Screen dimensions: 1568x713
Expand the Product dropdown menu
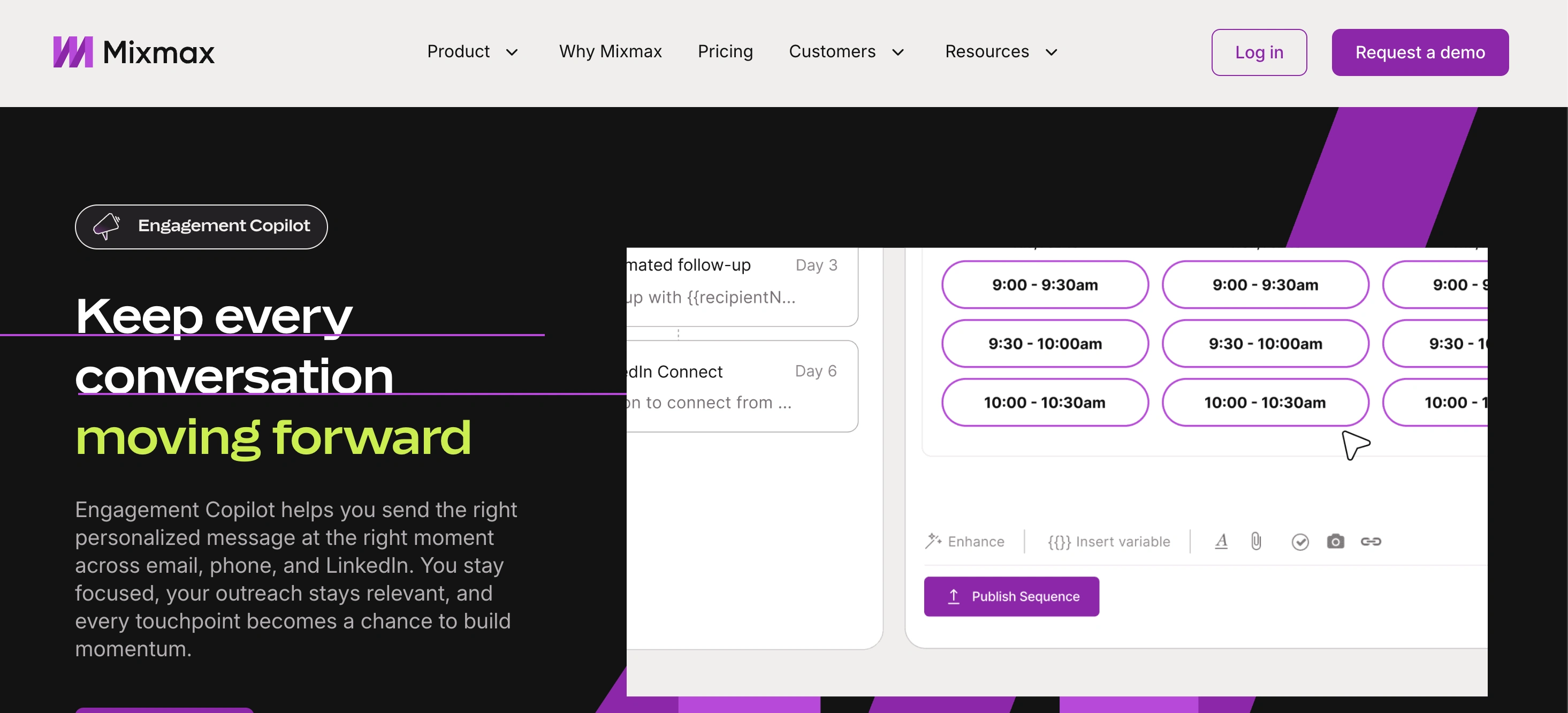(473, 52)
